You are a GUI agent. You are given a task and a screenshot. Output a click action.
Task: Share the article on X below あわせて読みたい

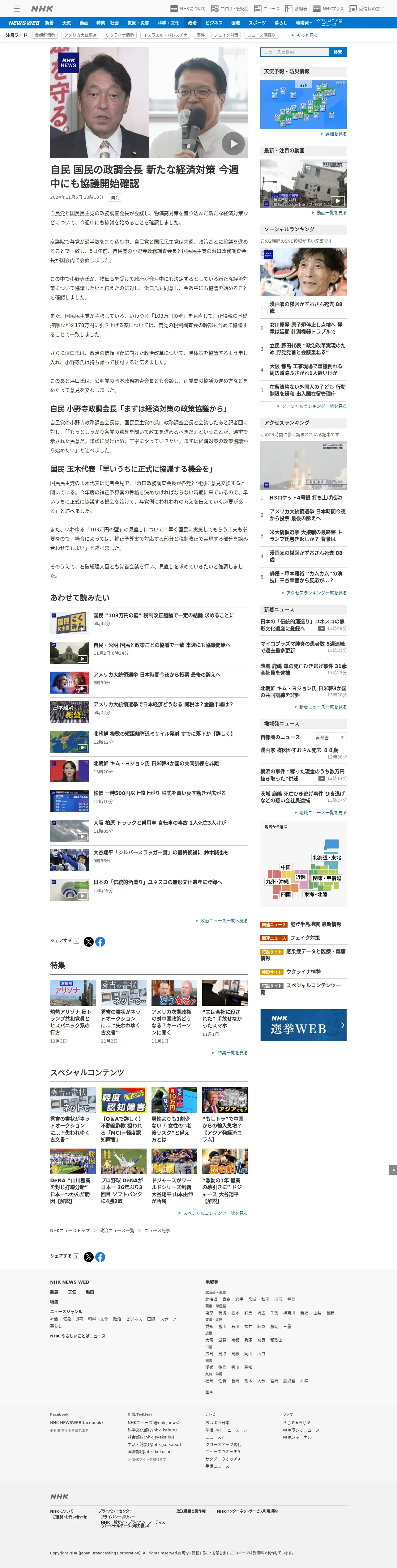point(89,942)
